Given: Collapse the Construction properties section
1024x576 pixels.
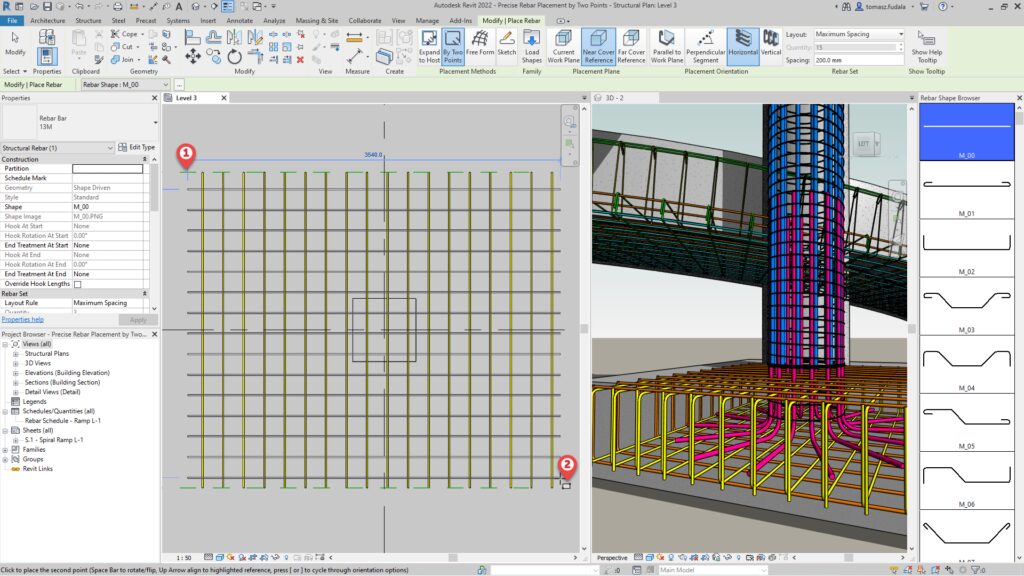Looking at the screenshot, I should (144, 159).
